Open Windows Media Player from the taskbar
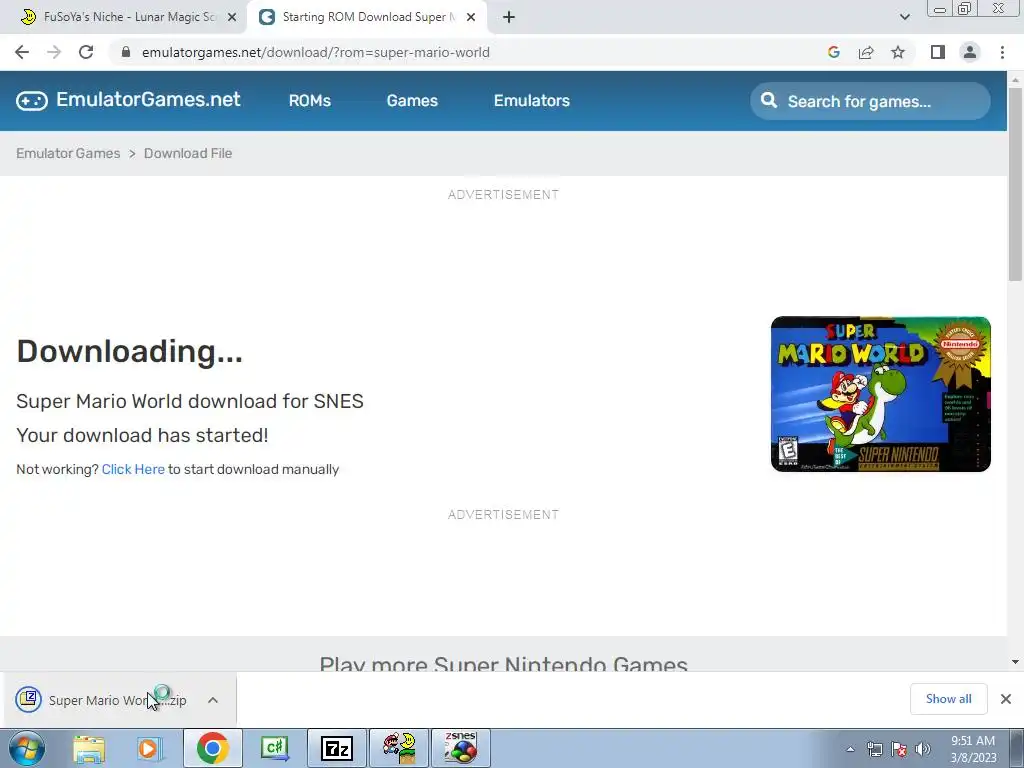Screen dimensions: 1024x768 pos(149,748)
